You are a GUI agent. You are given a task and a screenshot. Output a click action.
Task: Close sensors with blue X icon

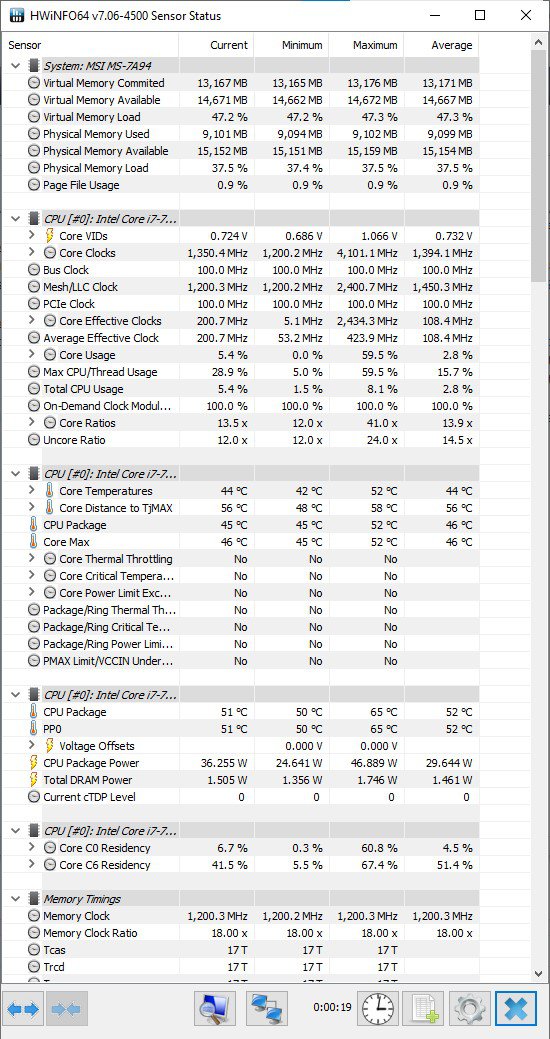click(x=516, y=1009)
